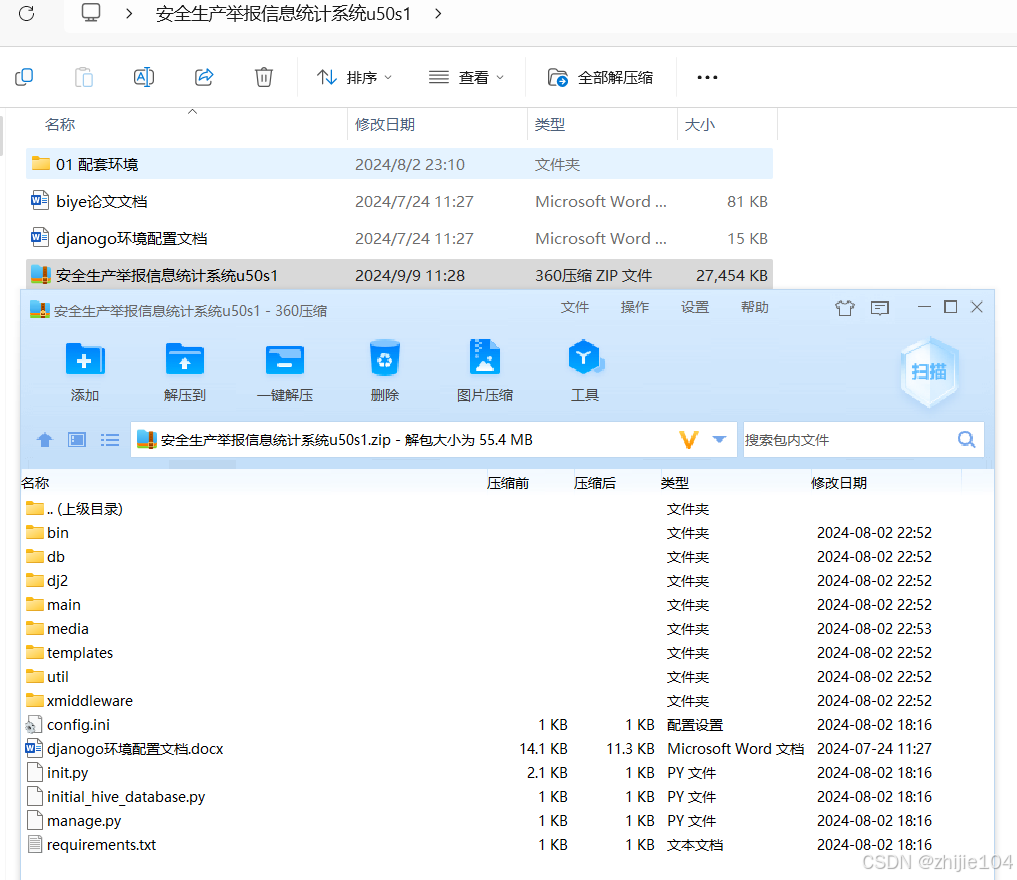Expand the archive path dropdown arrow
1017x880 pixels.
[x=719, y=440]
